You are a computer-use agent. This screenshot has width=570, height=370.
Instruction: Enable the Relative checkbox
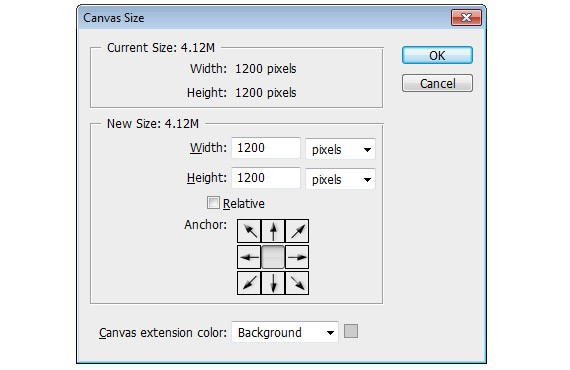[213, 203]
